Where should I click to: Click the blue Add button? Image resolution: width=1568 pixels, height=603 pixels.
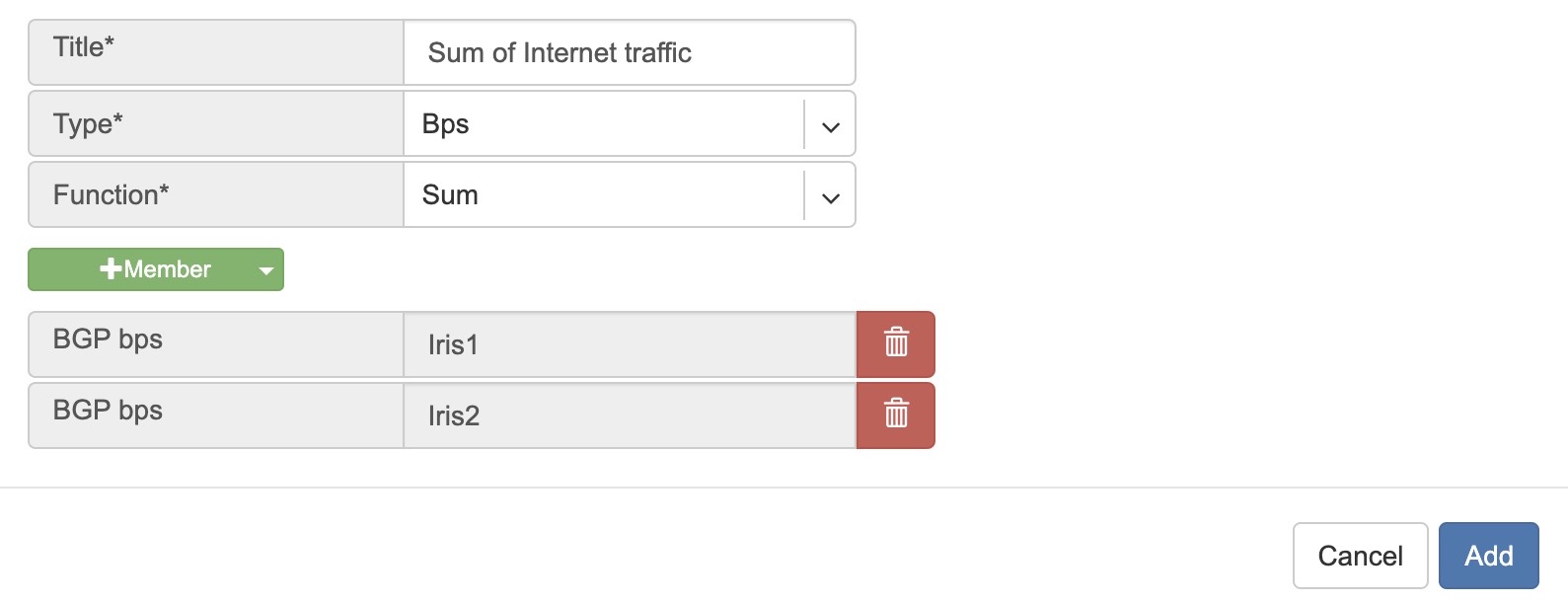click(x=1488, y=556)
